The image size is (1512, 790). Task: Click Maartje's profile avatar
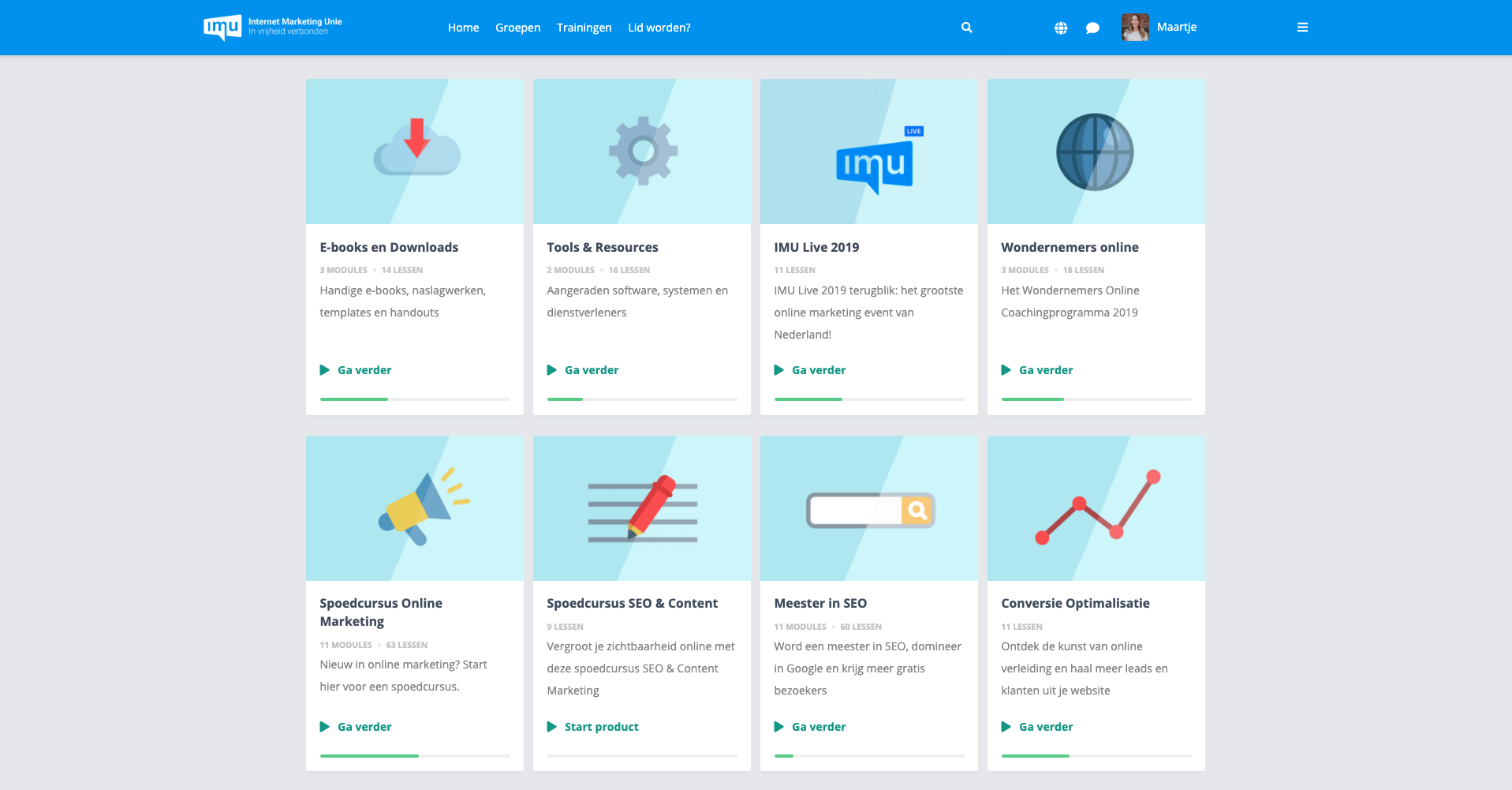coord(1135,28)
